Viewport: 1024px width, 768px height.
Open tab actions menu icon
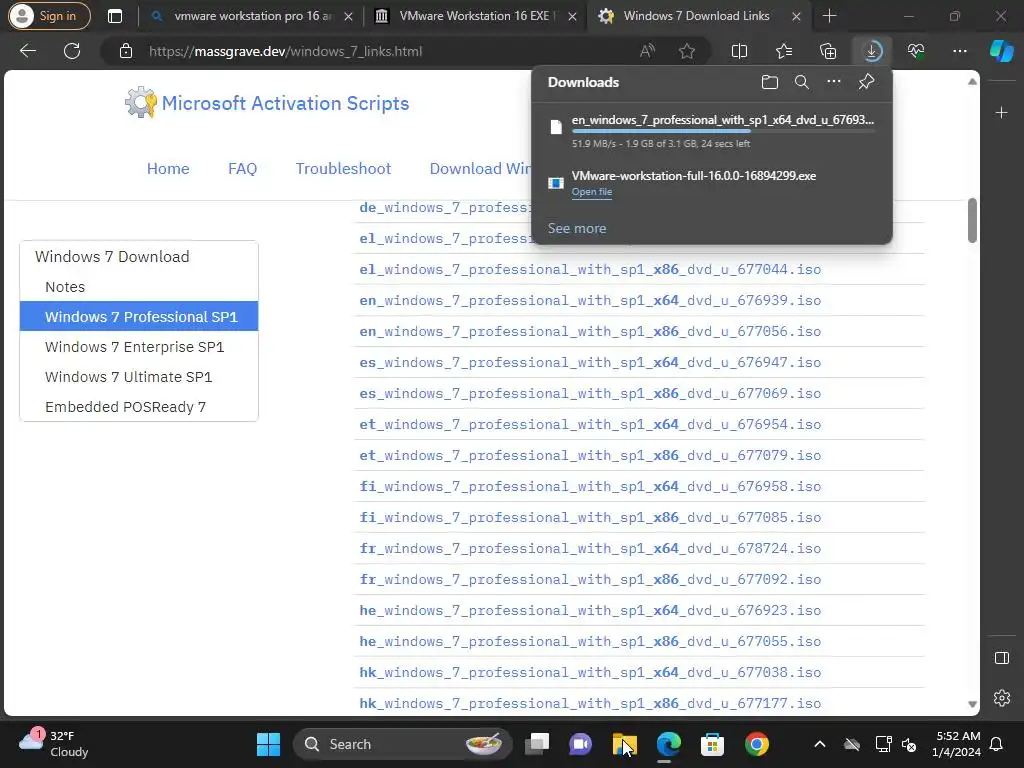click(115, 16)
